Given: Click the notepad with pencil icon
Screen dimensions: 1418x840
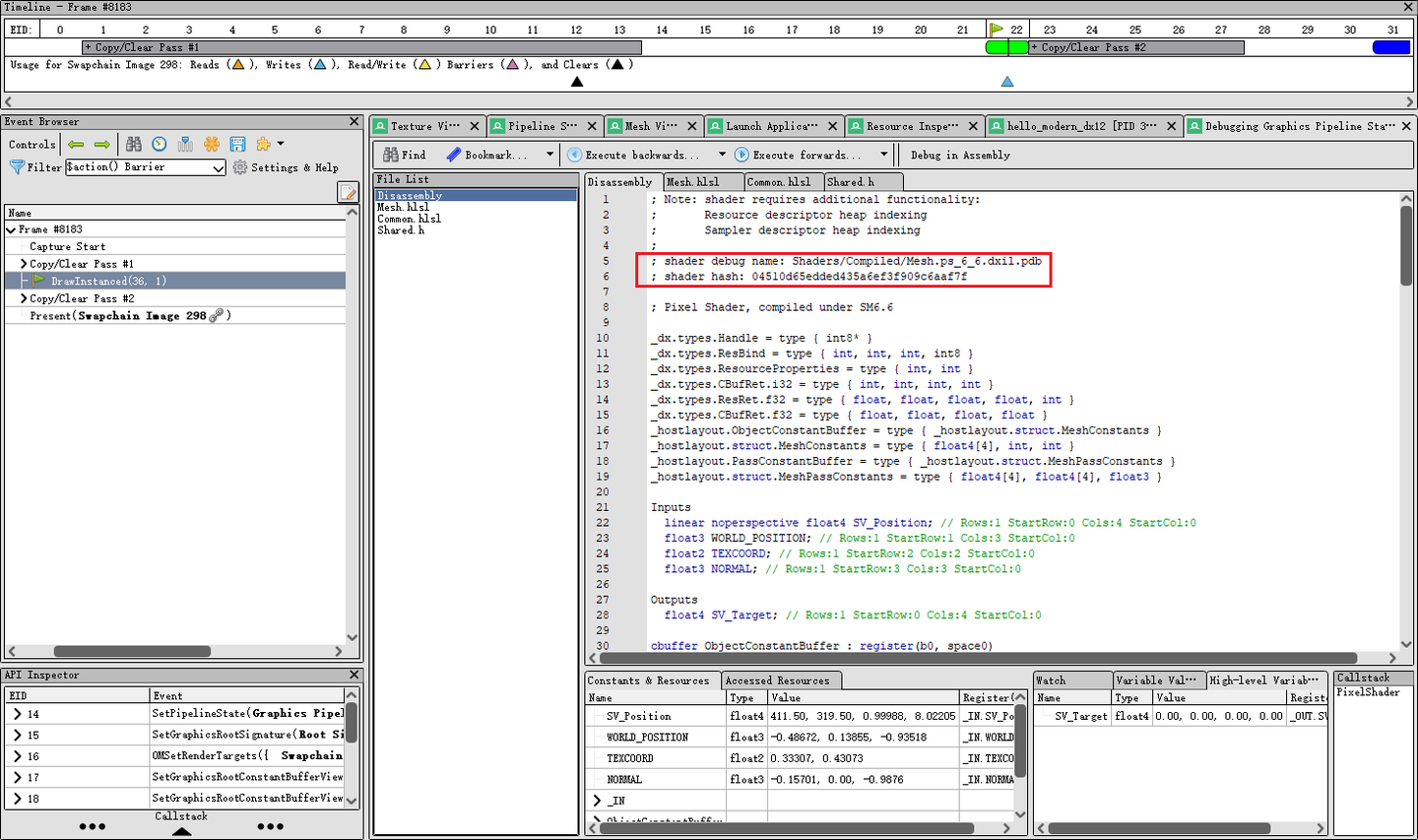Looking at the screenshot, I should pos(347,192).
